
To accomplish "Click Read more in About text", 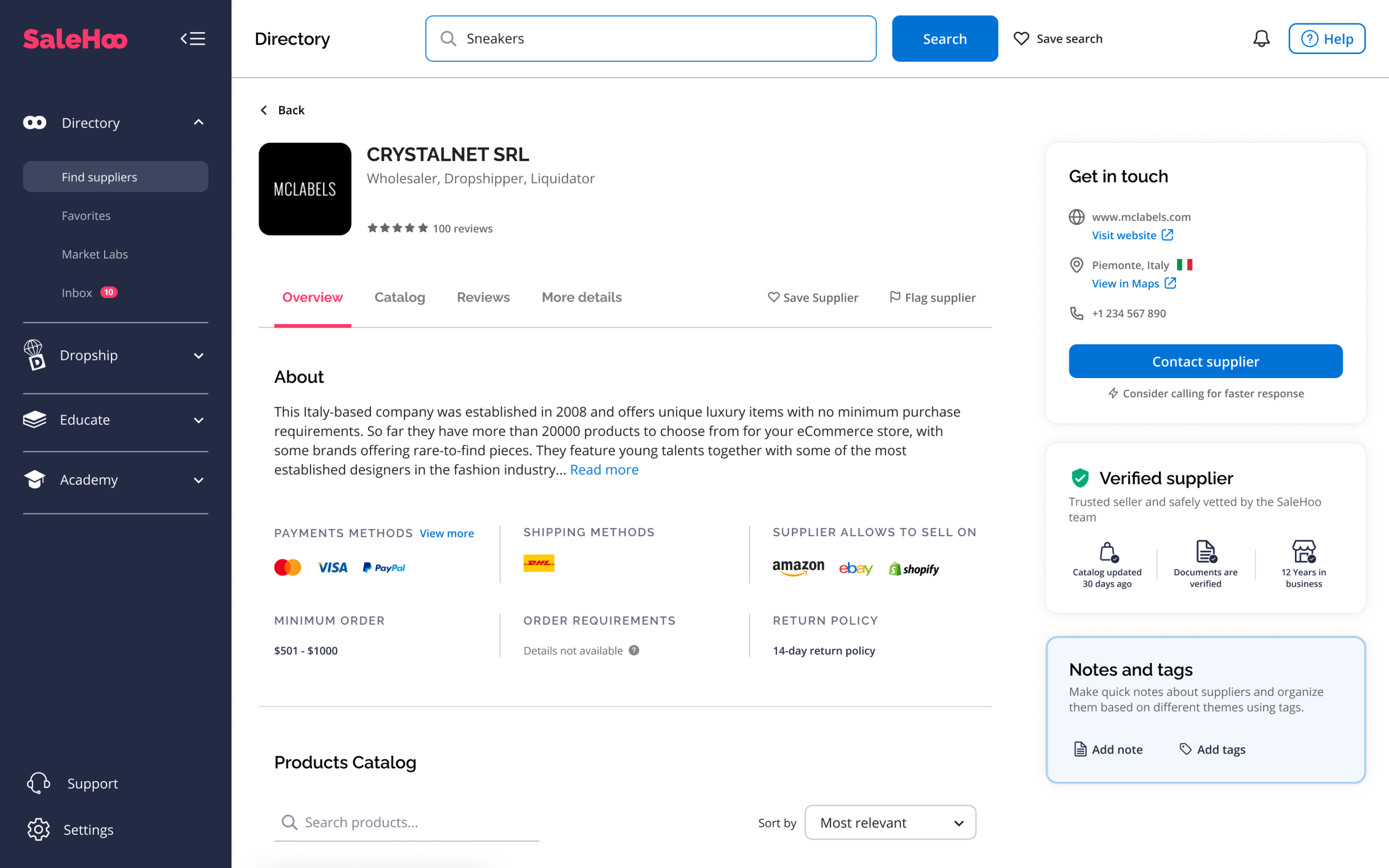I will 604,470.
